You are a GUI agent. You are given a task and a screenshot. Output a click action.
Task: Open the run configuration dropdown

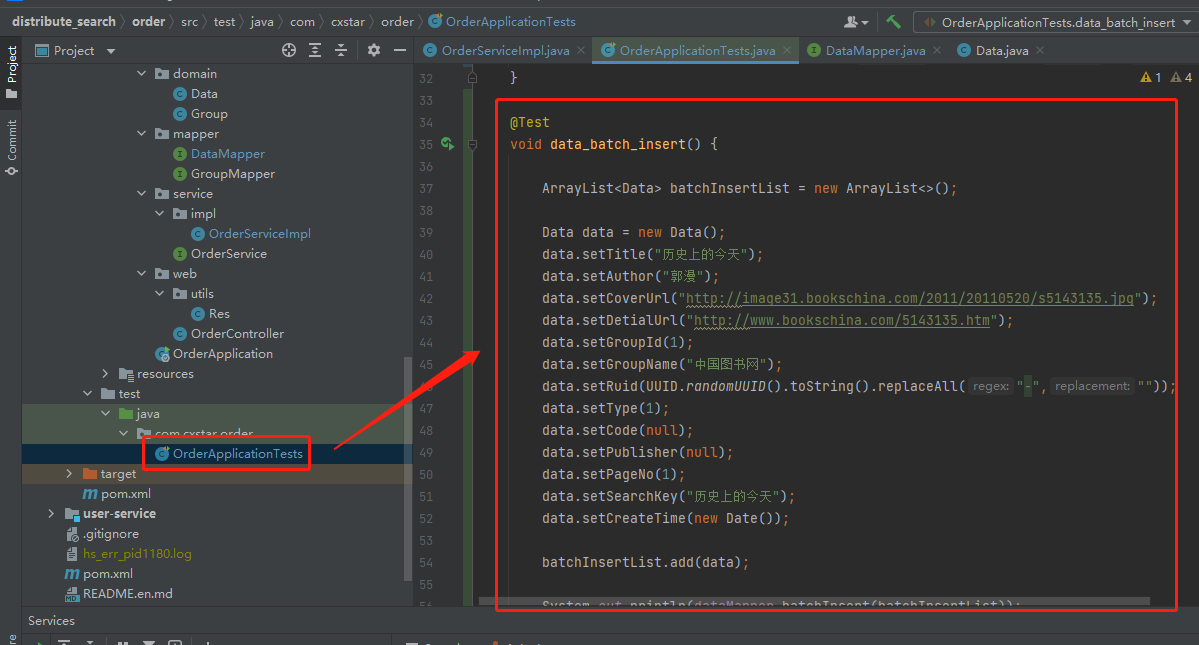click(1057, 22)
